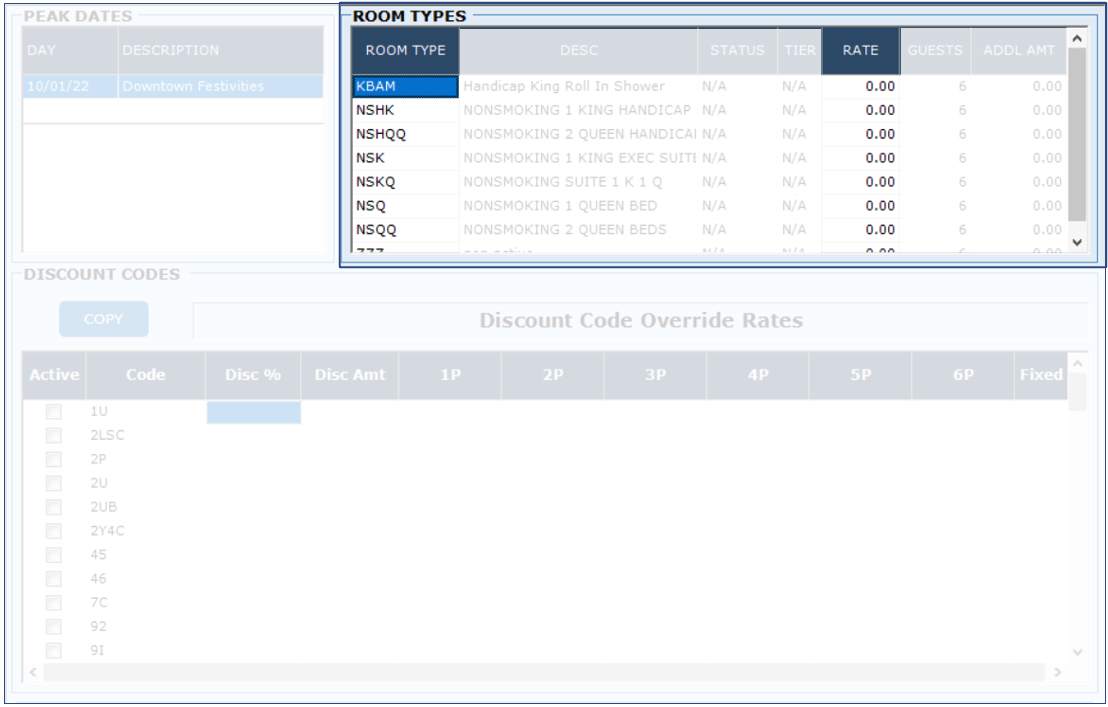Click the Disc % cell for code 1U
Screen dimensions: 1108x707
point(253,412)
